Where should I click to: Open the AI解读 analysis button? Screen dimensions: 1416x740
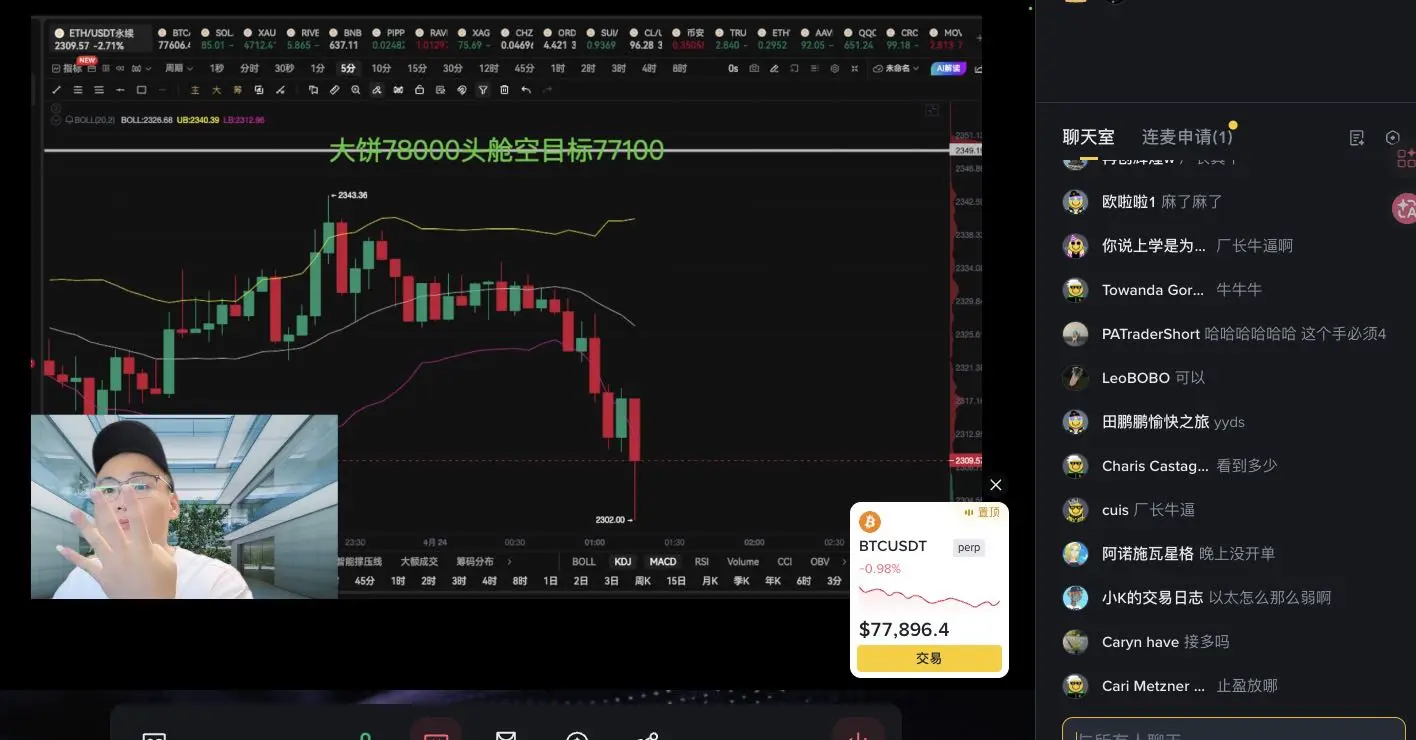coord(946,68)
